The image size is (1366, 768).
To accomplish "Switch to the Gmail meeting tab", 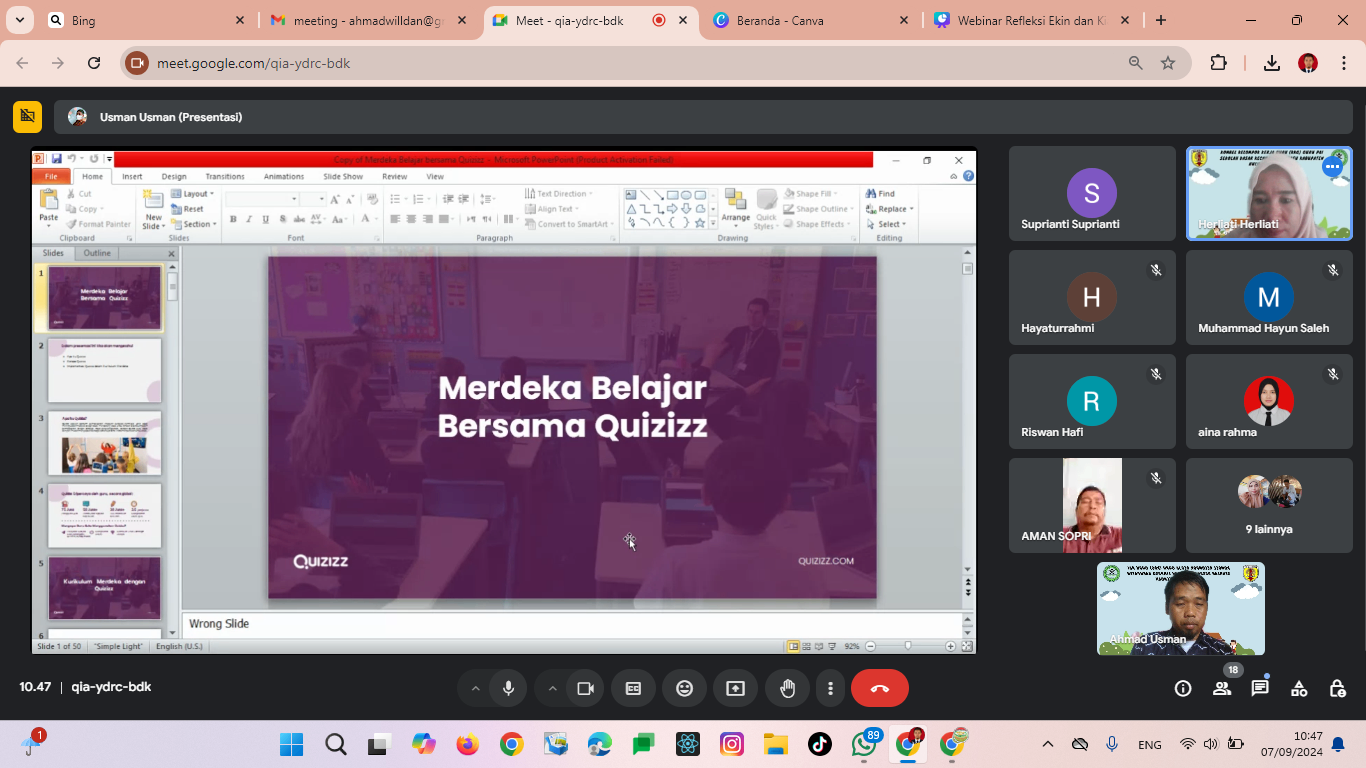I will [368, 20].
